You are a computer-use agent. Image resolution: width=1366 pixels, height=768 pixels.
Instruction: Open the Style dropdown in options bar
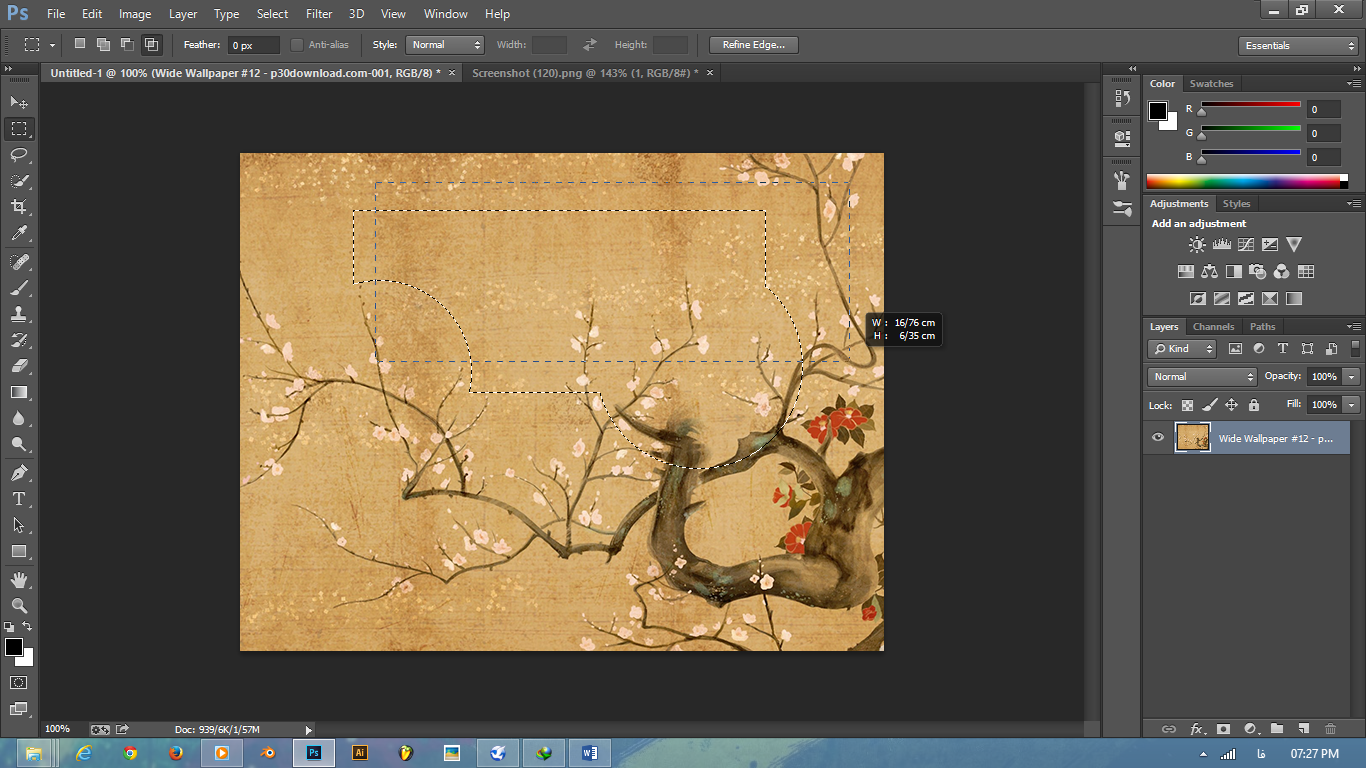coord(445,45)
